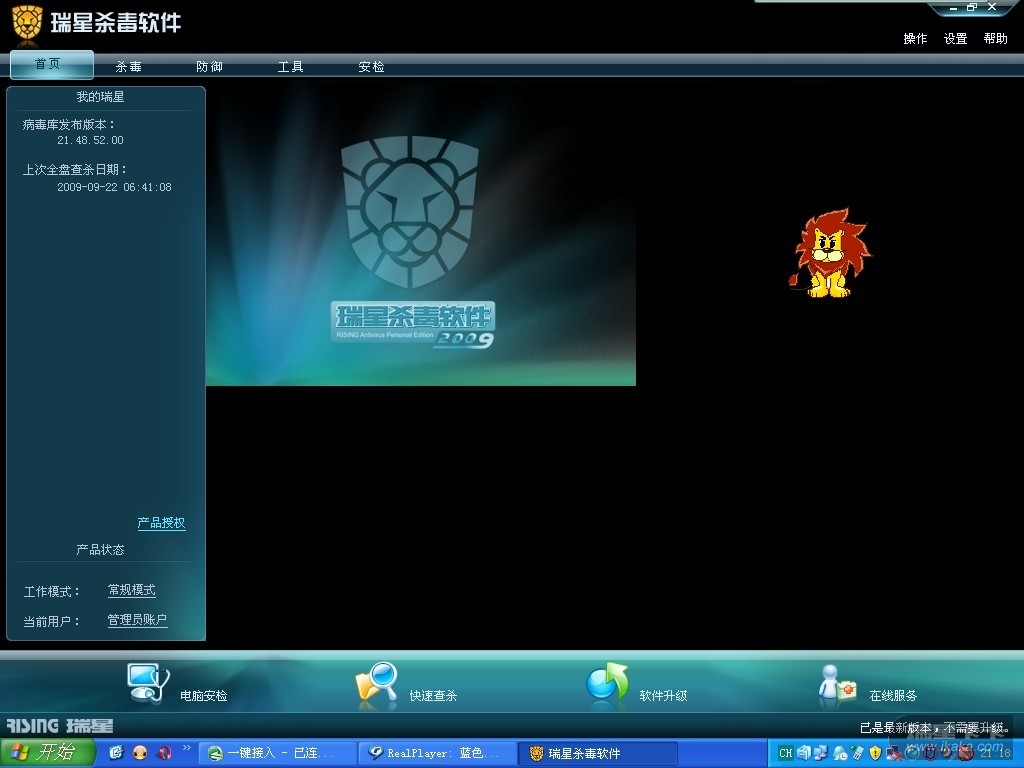Click the 软件升级 globe arrow icon
Image resolution: width=1024 pixels, height=768 pixels.
point(607,683)
